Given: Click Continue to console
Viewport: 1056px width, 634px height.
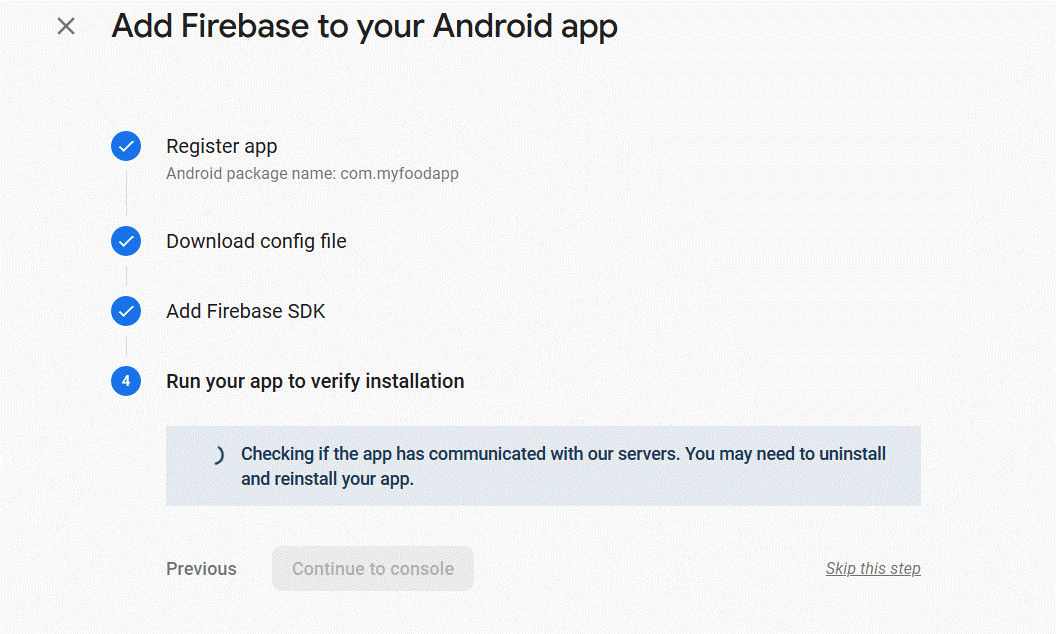Looking at the screenshot, I should (372, 568).
